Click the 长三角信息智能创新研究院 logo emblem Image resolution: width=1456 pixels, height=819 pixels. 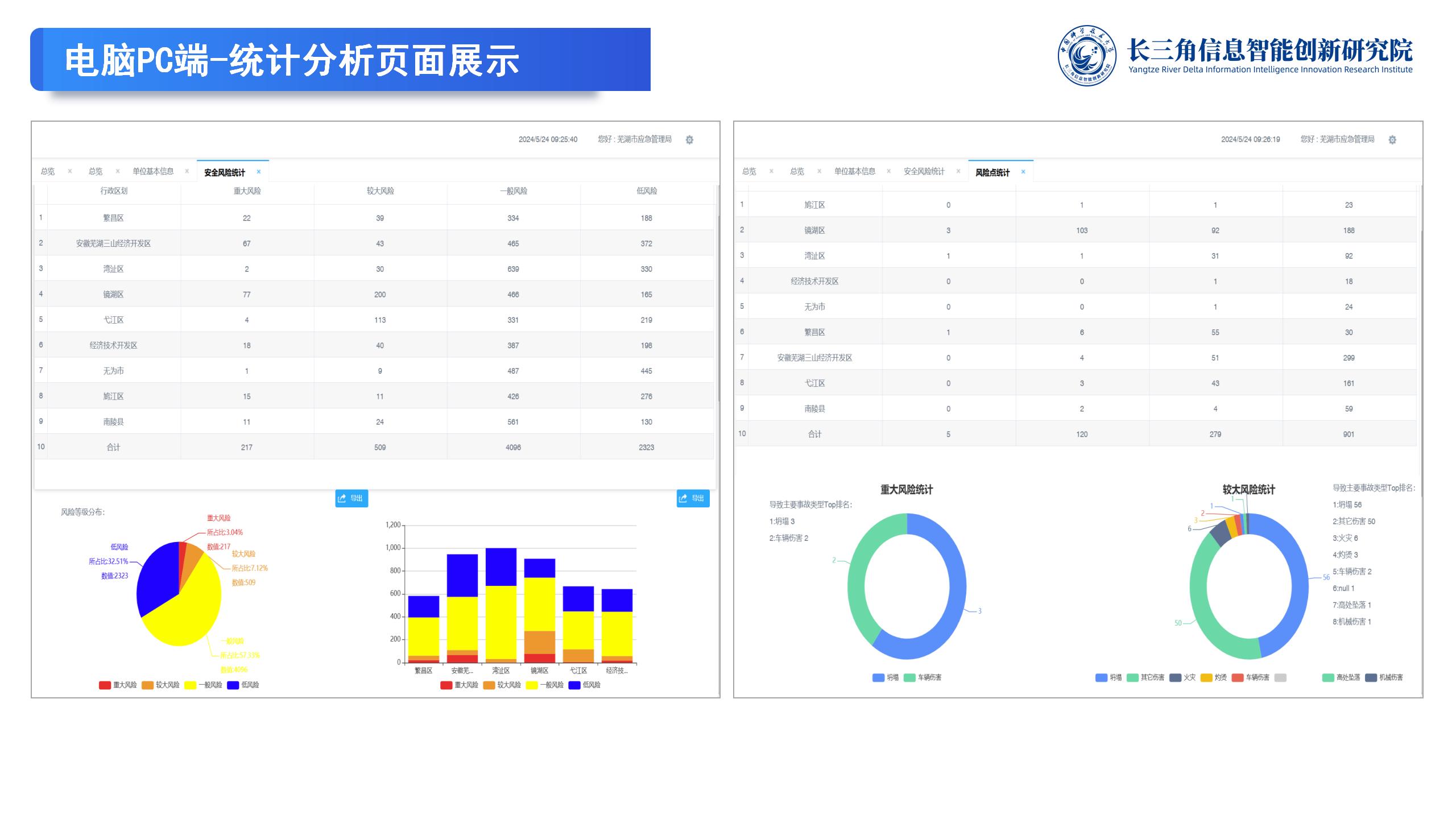point(1087,56)
